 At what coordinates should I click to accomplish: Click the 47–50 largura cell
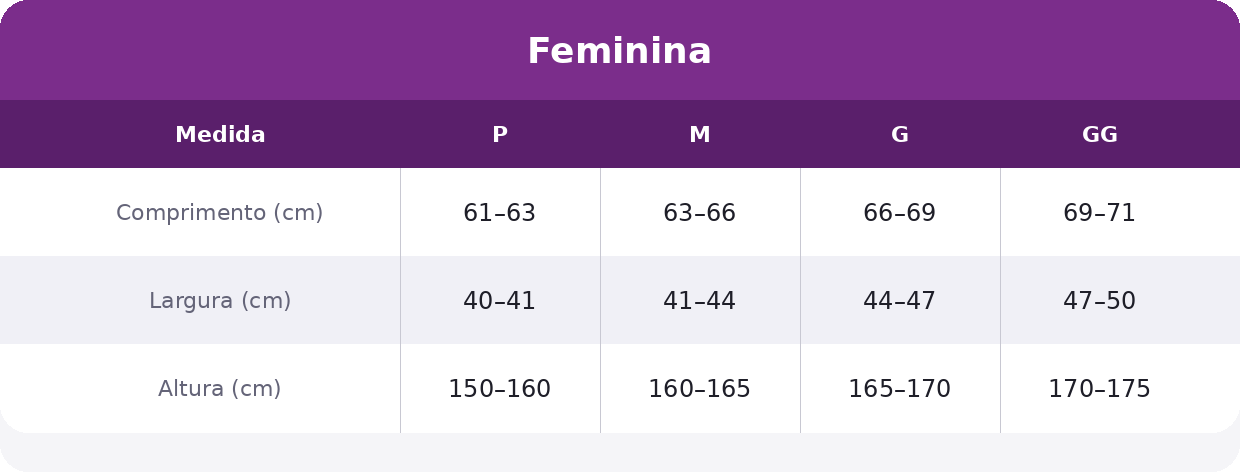coord(1100,301)
